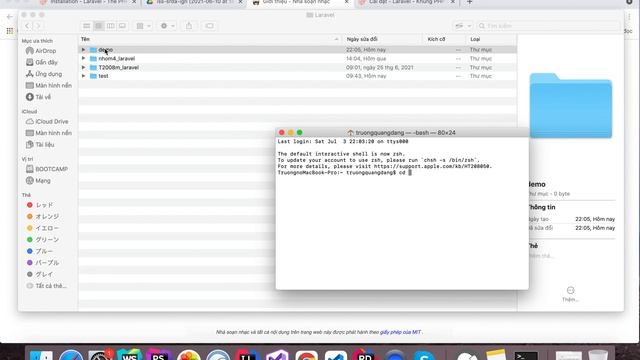Sort by Ngày sửa đổi column
Image resolution: width=640 pixels, height=360 pixels.
click(383, 39)
